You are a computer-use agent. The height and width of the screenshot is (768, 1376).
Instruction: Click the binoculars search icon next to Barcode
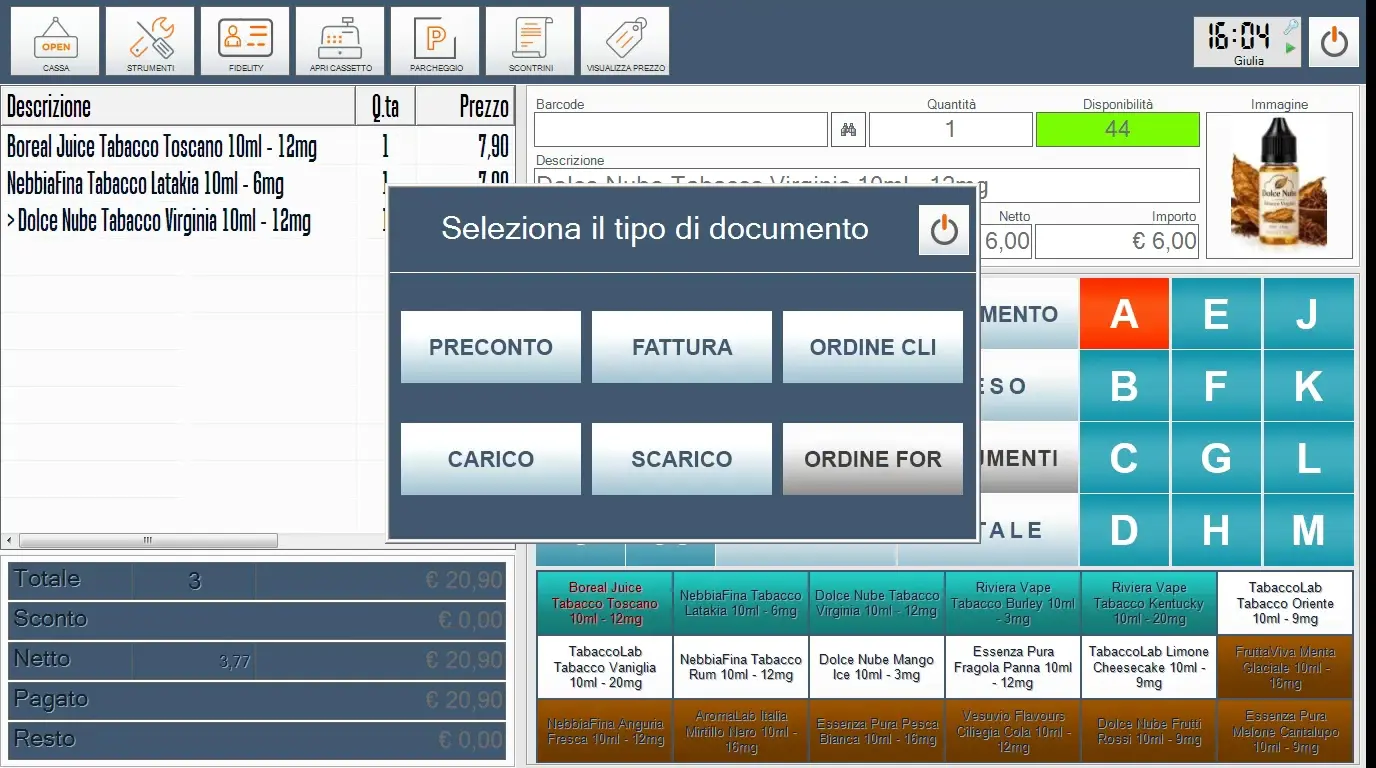point(848,129)
